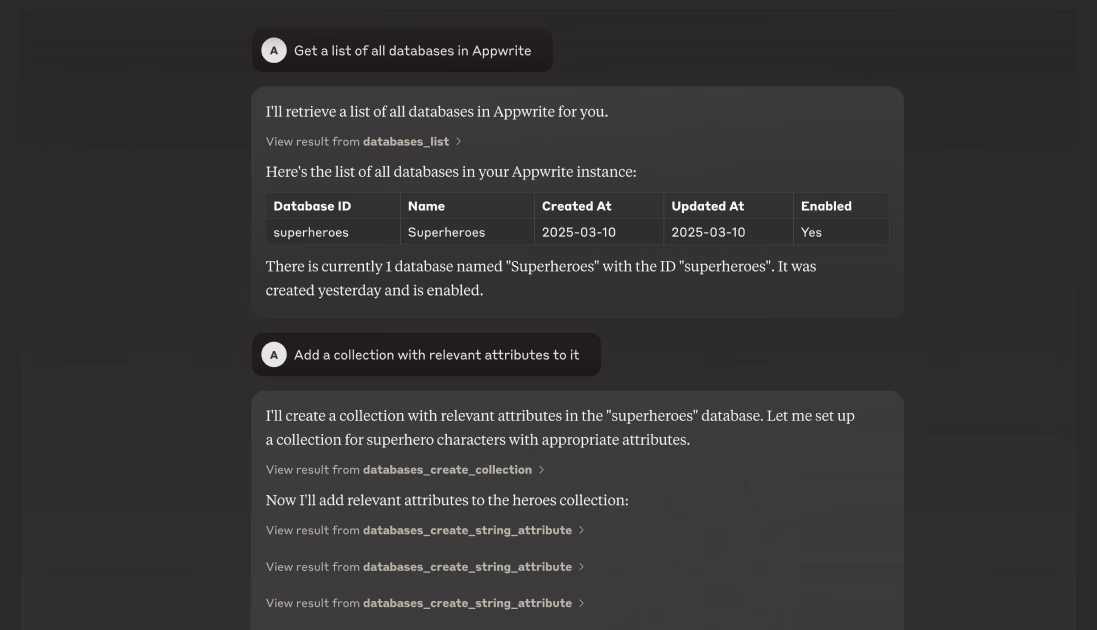Click the chevron of the last string_attribute result
Image resolution: width=1097 pixels, height=630 pixels.
581,603
